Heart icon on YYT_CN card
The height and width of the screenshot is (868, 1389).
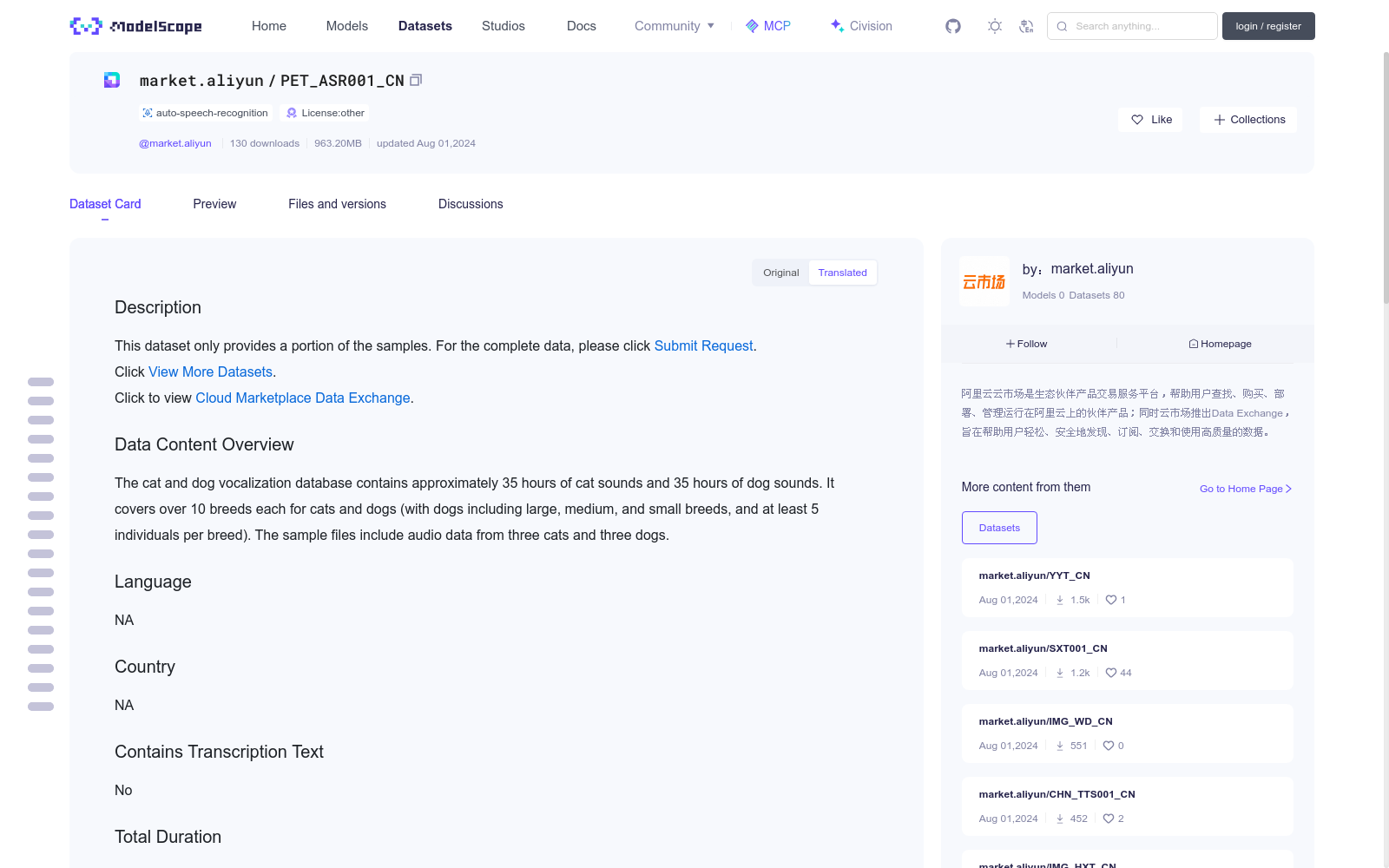coord(1111,600)
